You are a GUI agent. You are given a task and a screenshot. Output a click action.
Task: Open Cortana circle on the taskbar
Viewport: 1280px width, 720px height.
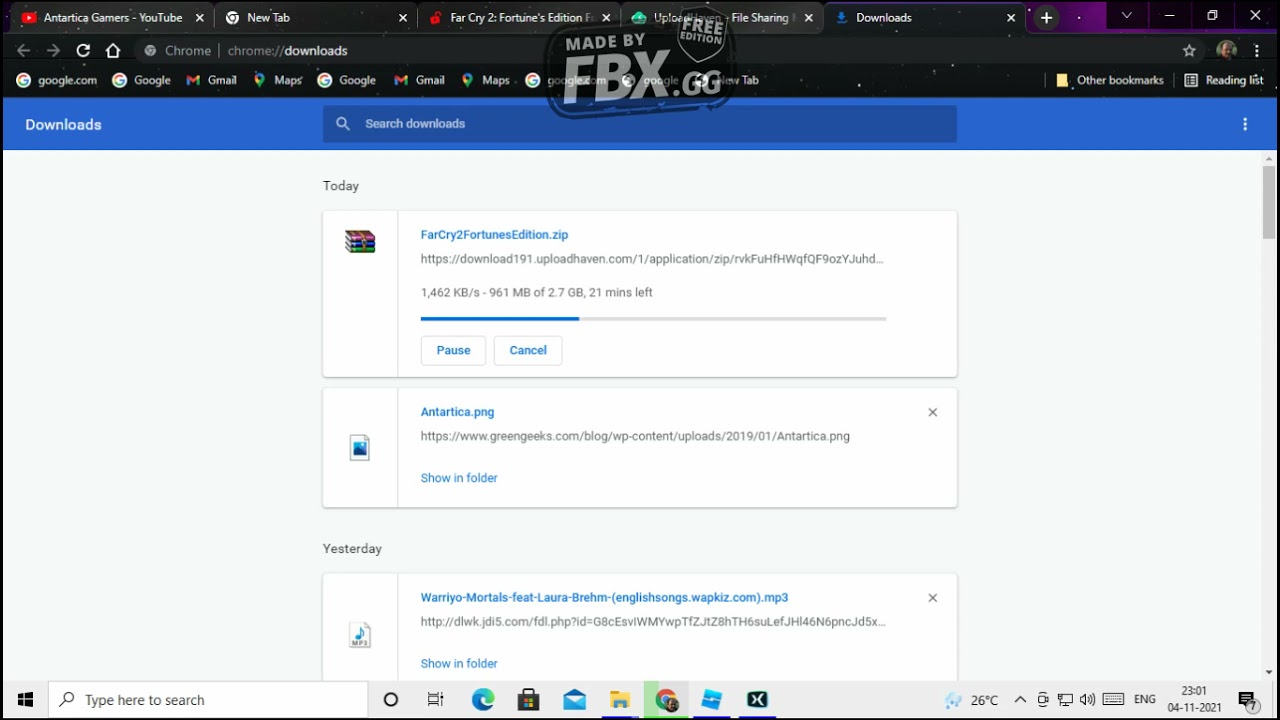pyautogui.click(x=391, y=700)
